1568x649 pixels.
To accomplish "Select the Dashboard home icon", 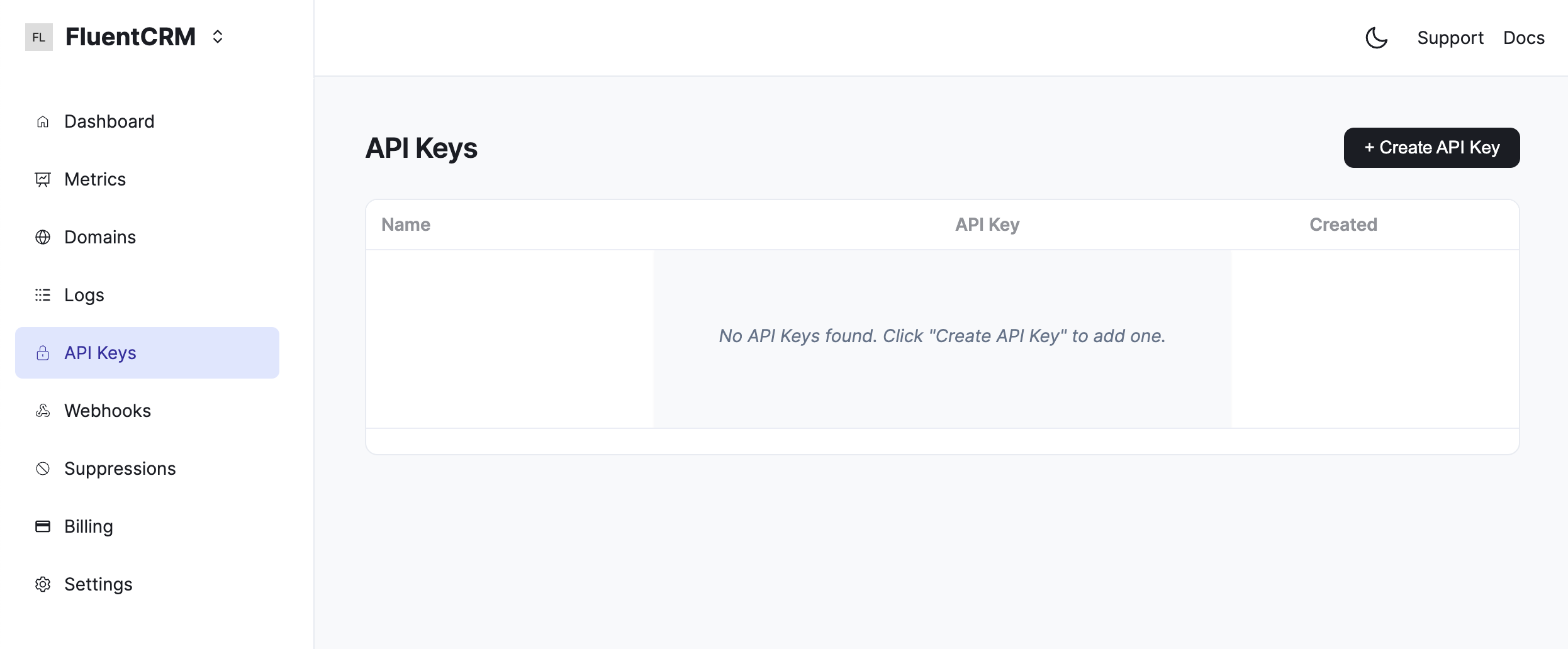I will click(42, 121).
